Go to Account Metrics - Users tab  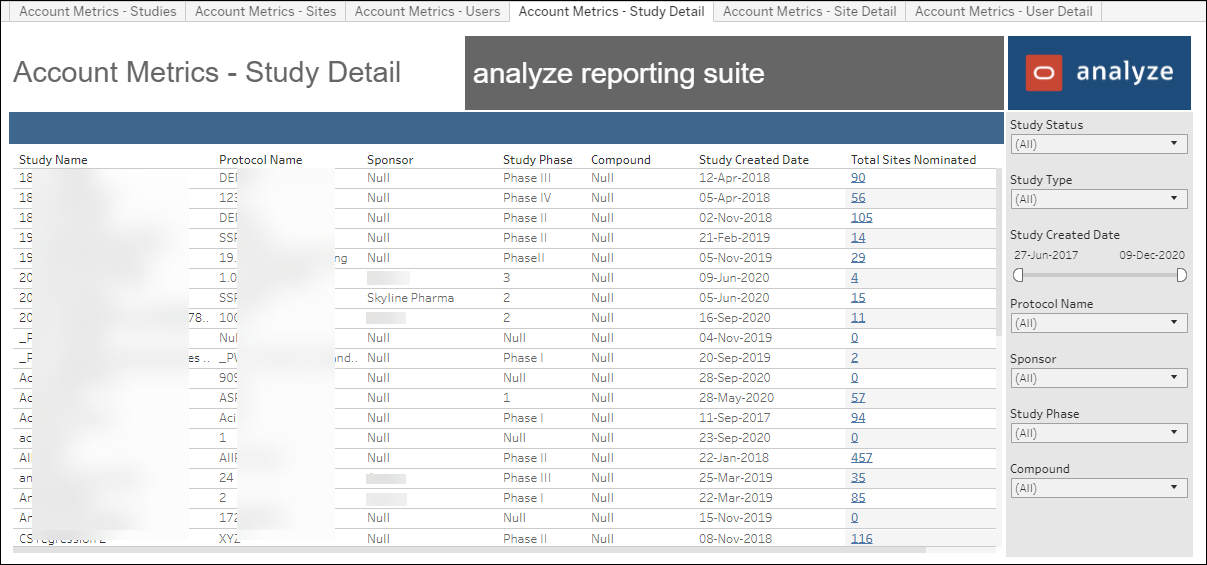427,12
